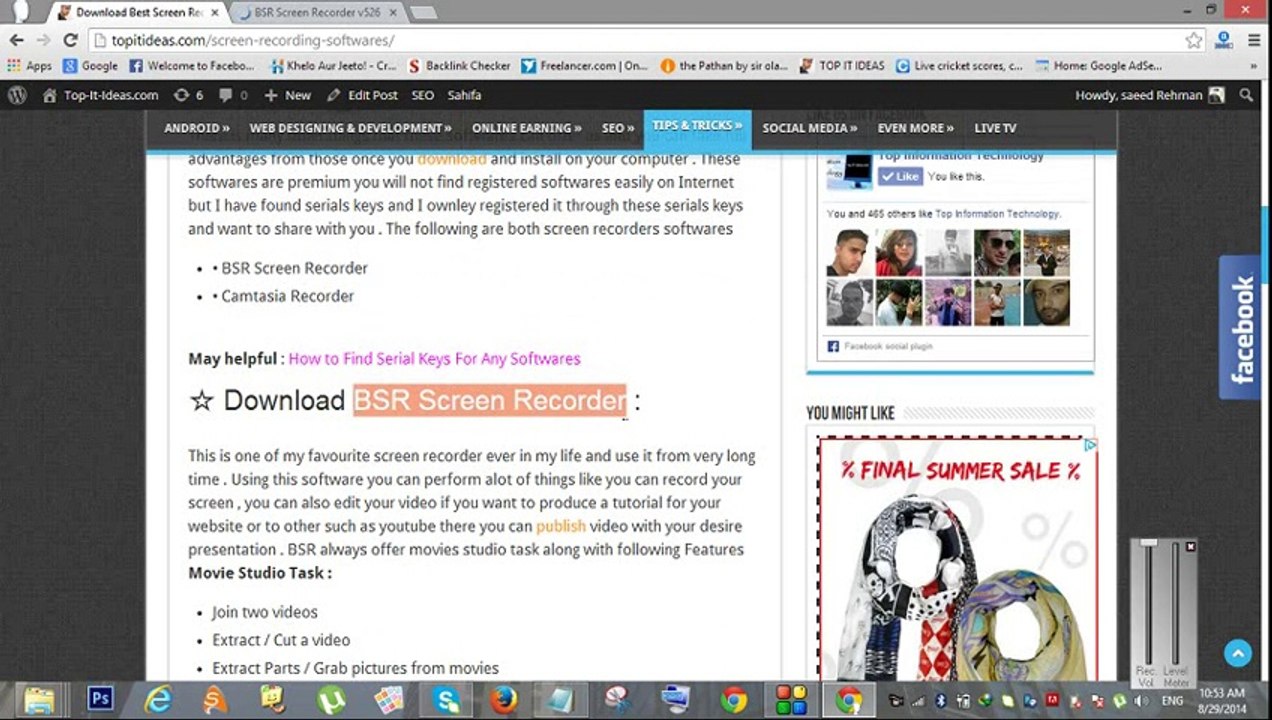Open the WordPress logo menu in admin bar
1272x720 pixels.
coord(16,95)
